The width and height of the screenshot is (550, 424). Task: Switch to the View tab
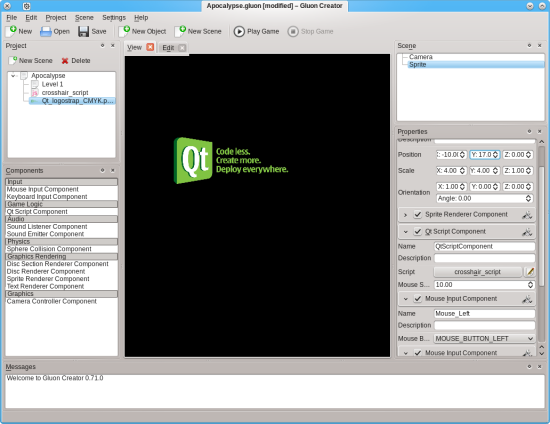pos(135,47)
